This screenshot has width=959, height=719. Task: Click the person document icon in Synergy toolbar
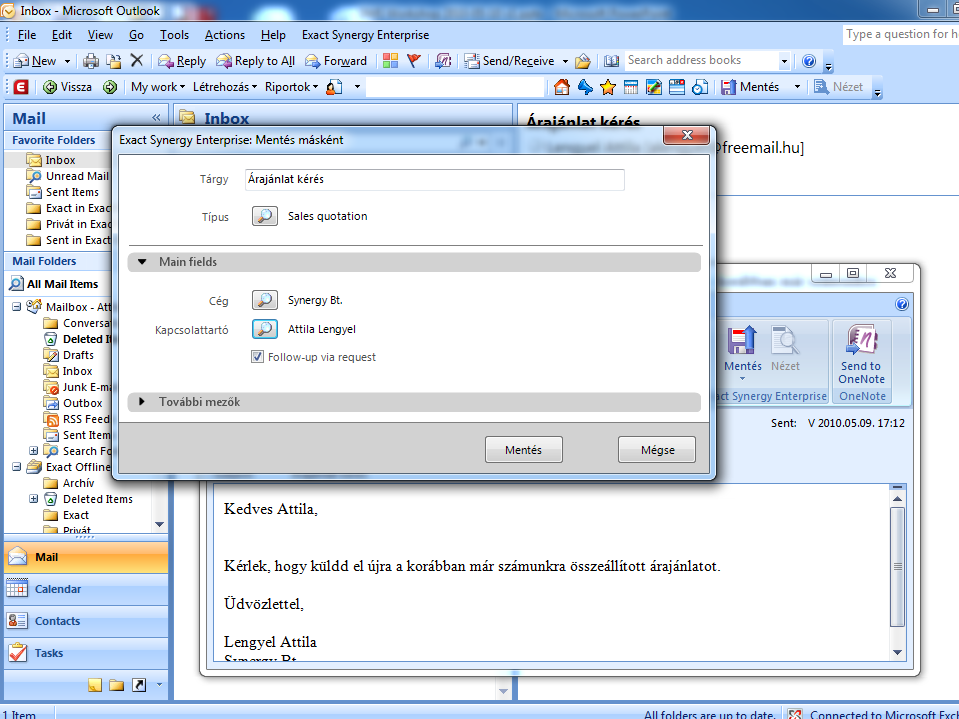click(x=334, y=87)
